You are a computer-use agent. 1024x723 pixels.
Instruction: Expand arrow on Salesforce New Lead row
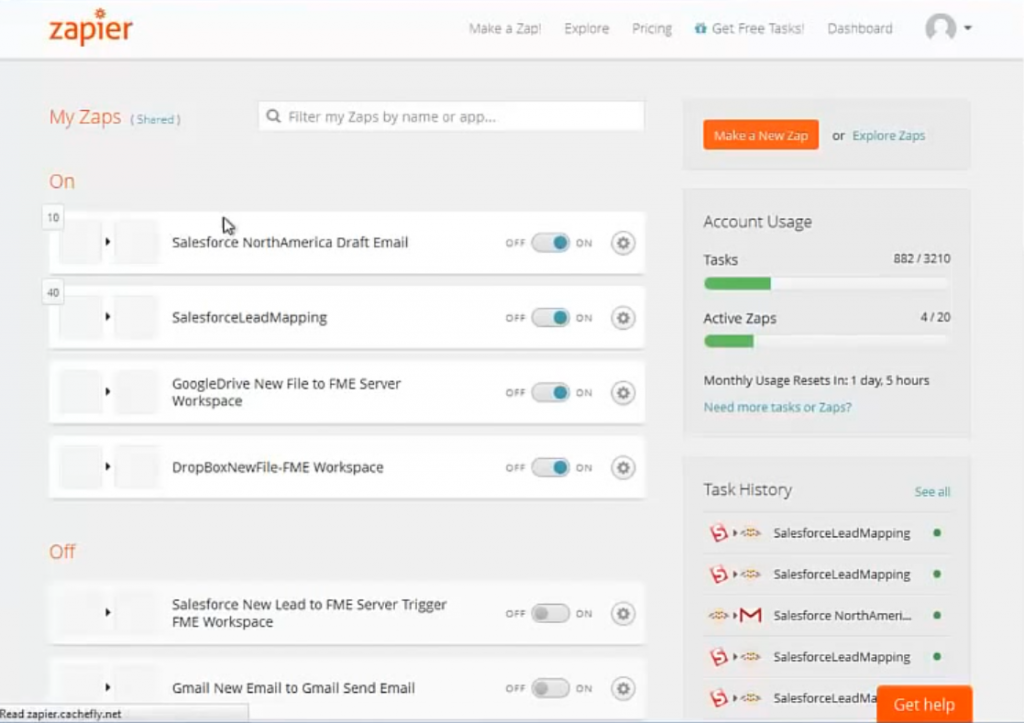pos(108,613)
